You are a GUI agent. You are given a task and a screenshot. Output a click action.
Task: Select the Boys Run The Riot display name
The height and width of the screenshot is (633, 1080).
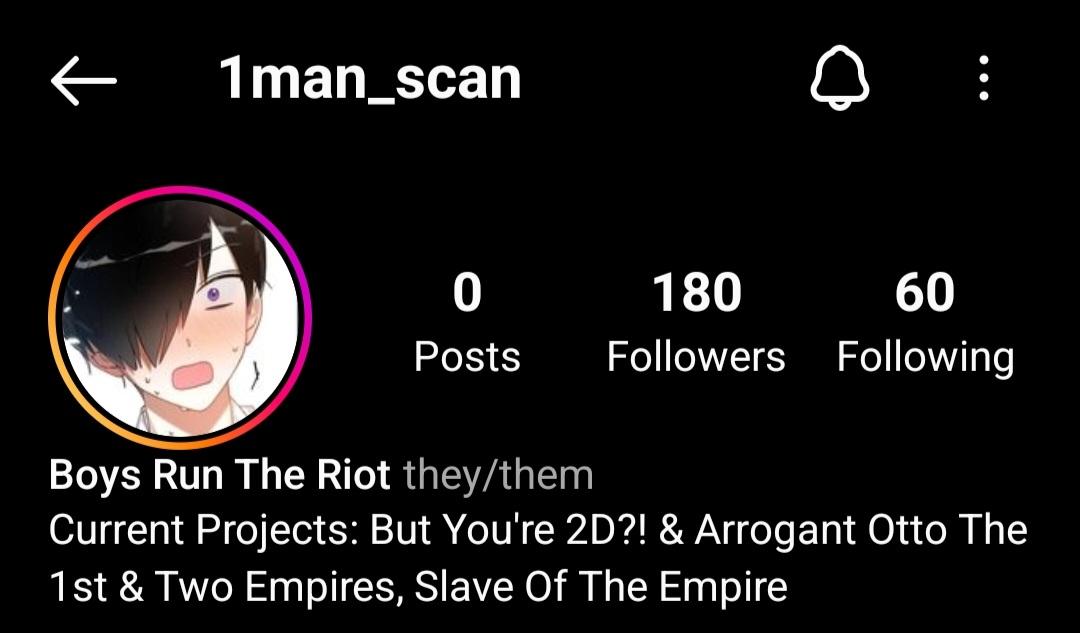(x=220, y=475)
